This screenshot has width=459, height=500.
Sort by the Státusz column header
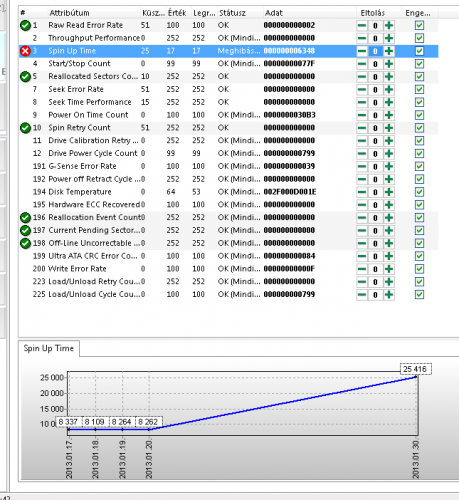pyautogui.click(x=240, y=13)
